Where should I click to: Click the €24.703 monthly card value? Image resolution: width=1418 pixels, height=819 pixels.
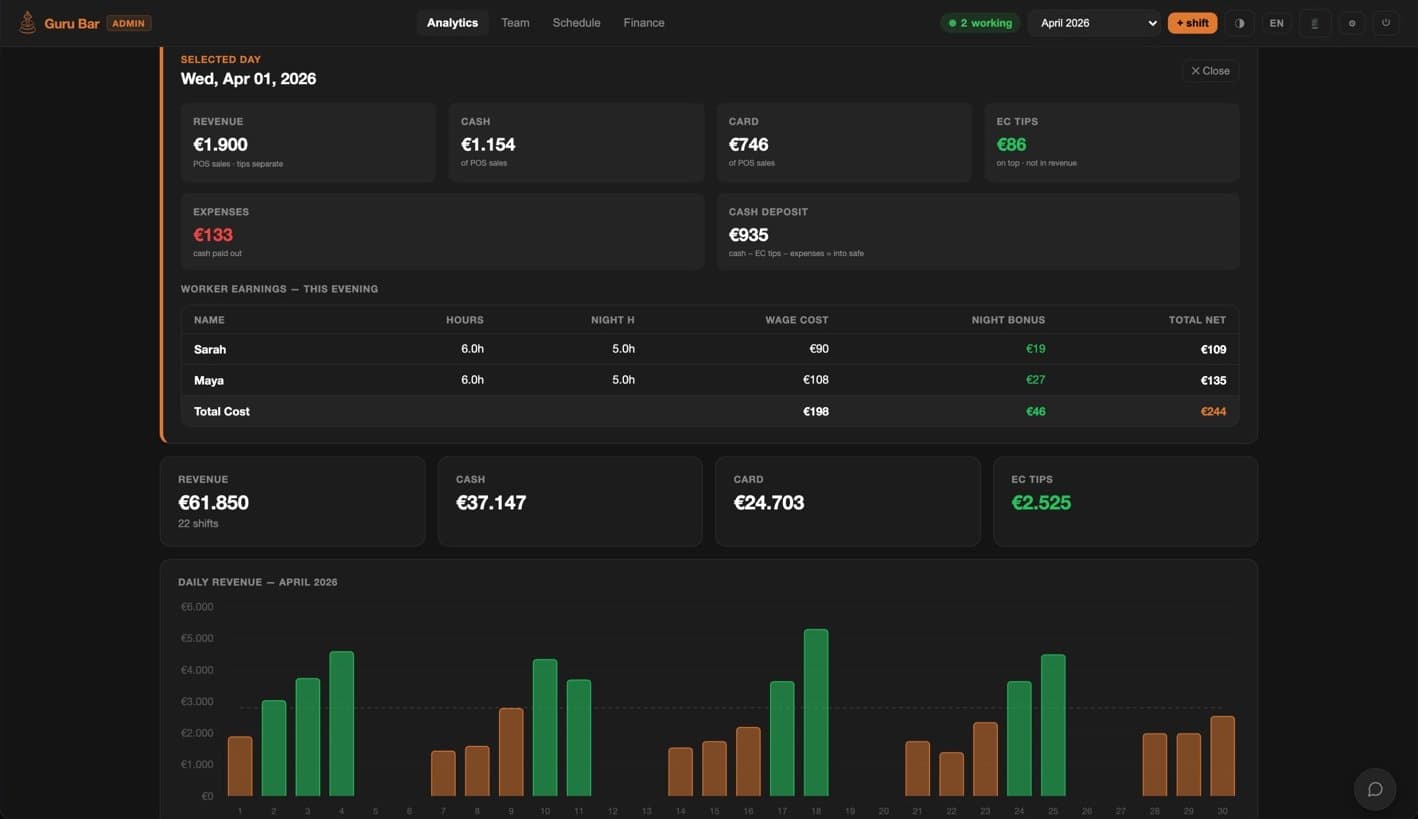tap(769, 503)
